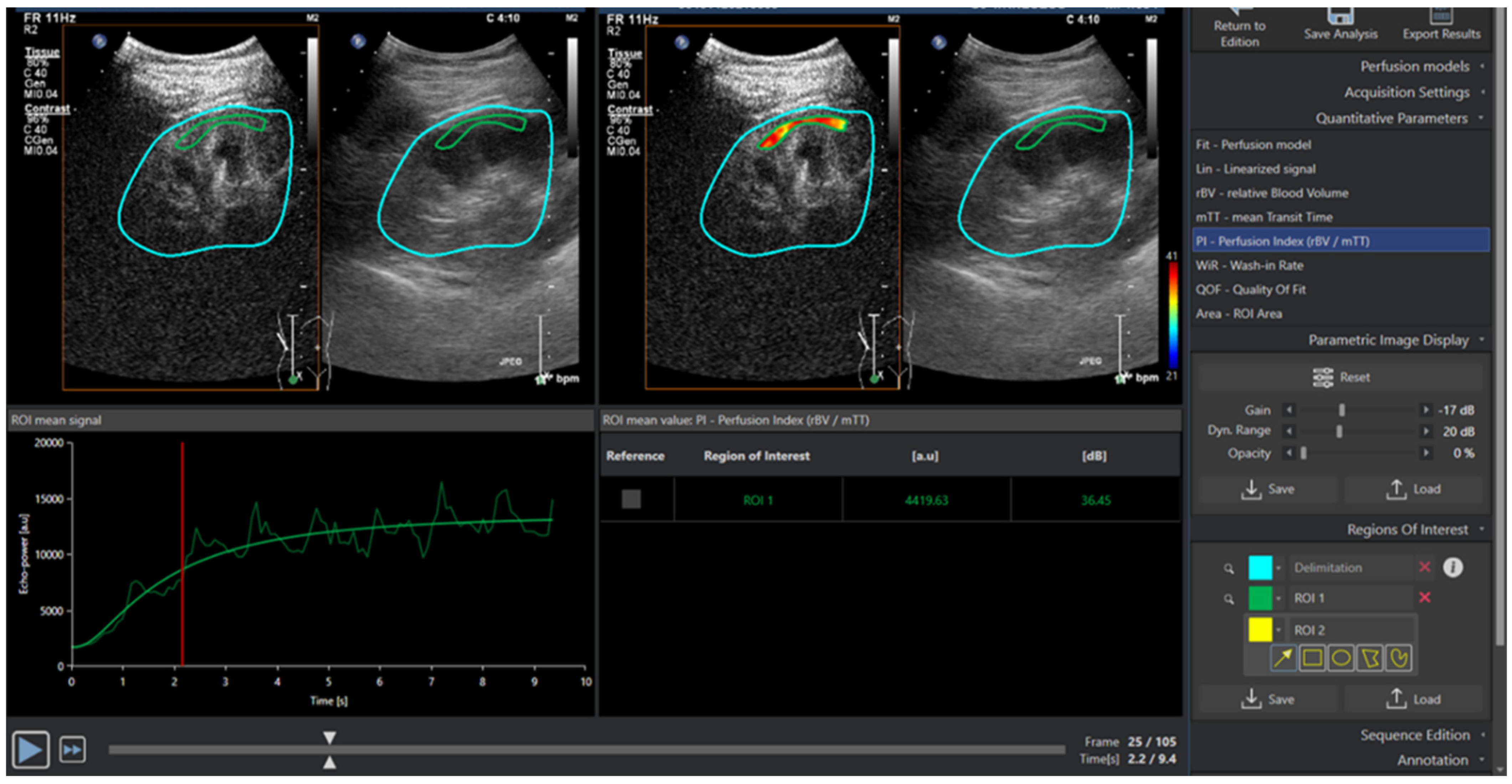Viewport: 1512px width, 784px height.
Task: Click the fast-forward playback button
Action: point(73,750)
